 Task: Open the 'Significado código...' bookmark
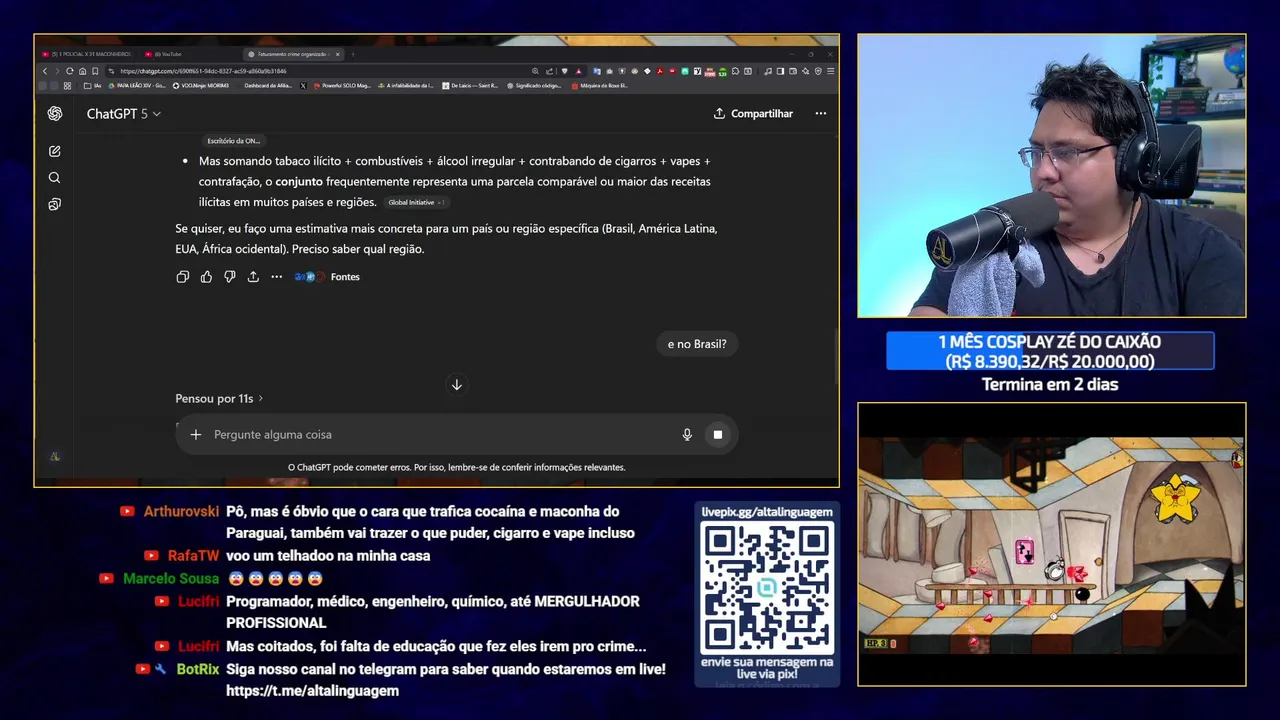(x=535, y=86)
